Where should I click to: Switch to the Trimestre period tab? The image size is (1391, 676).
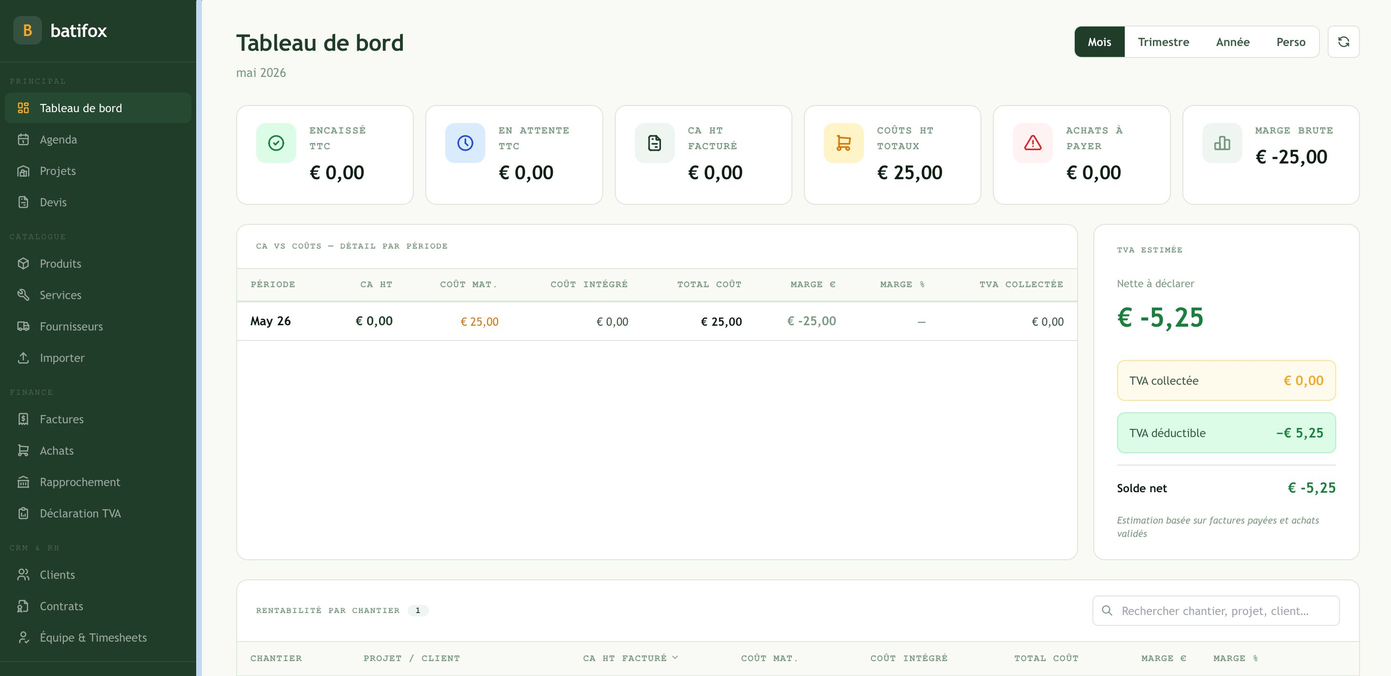(x=1163, y=42)
